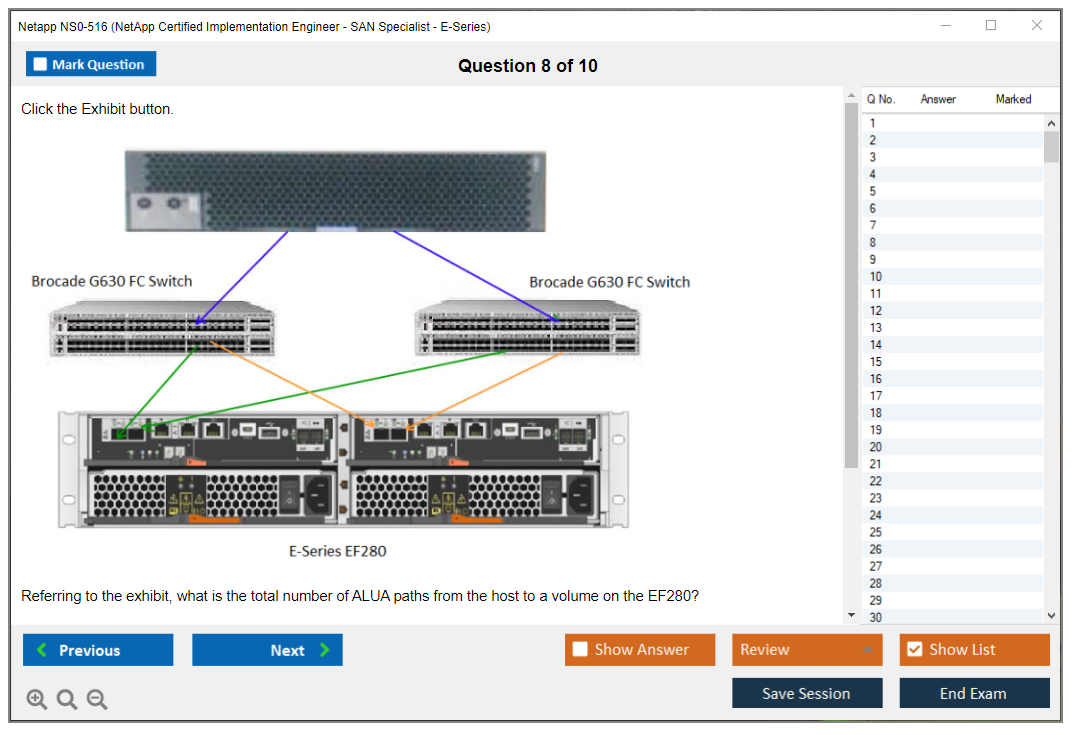
Task: Click the zoom out magnifier icon
Action: click(x=97, y=700)
